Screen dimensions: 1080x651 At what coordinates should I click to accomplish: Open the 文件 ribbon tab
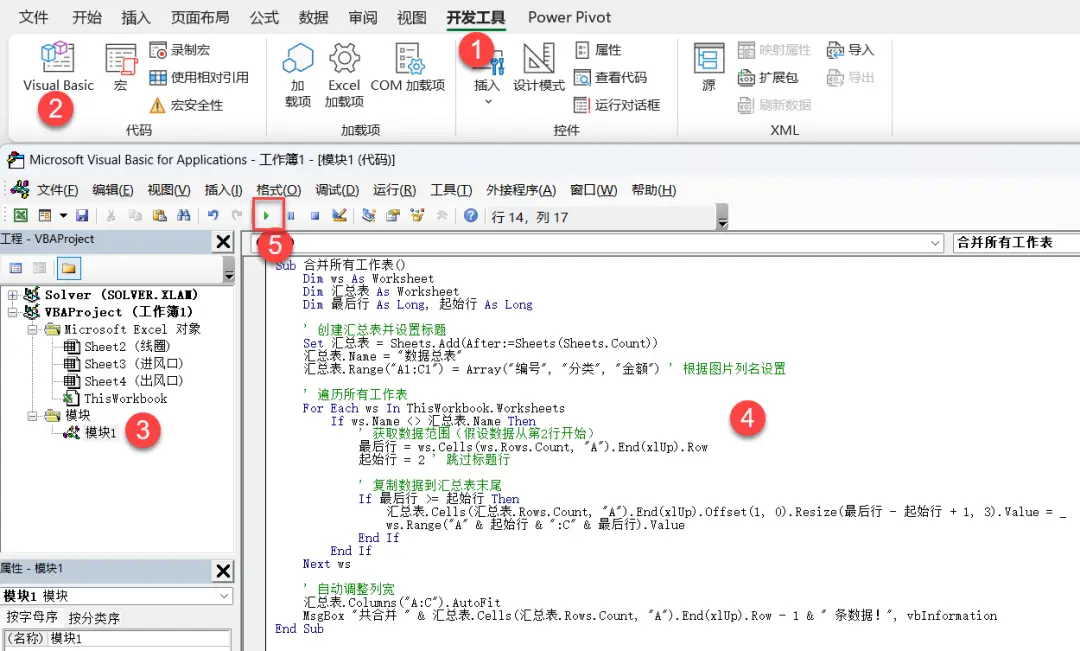[33, 17]
